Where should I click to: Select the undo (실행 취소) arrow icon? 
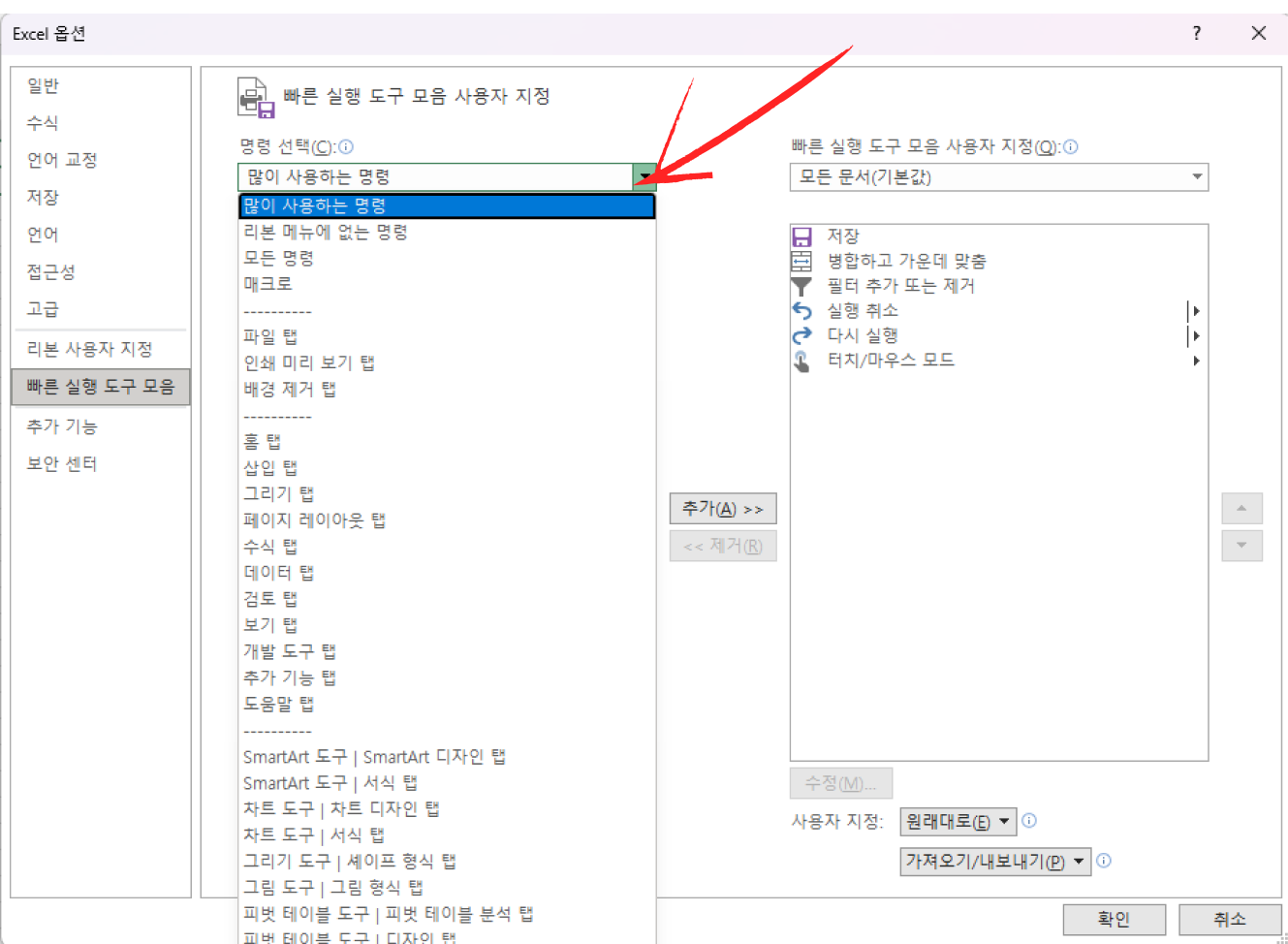(801, 310)
